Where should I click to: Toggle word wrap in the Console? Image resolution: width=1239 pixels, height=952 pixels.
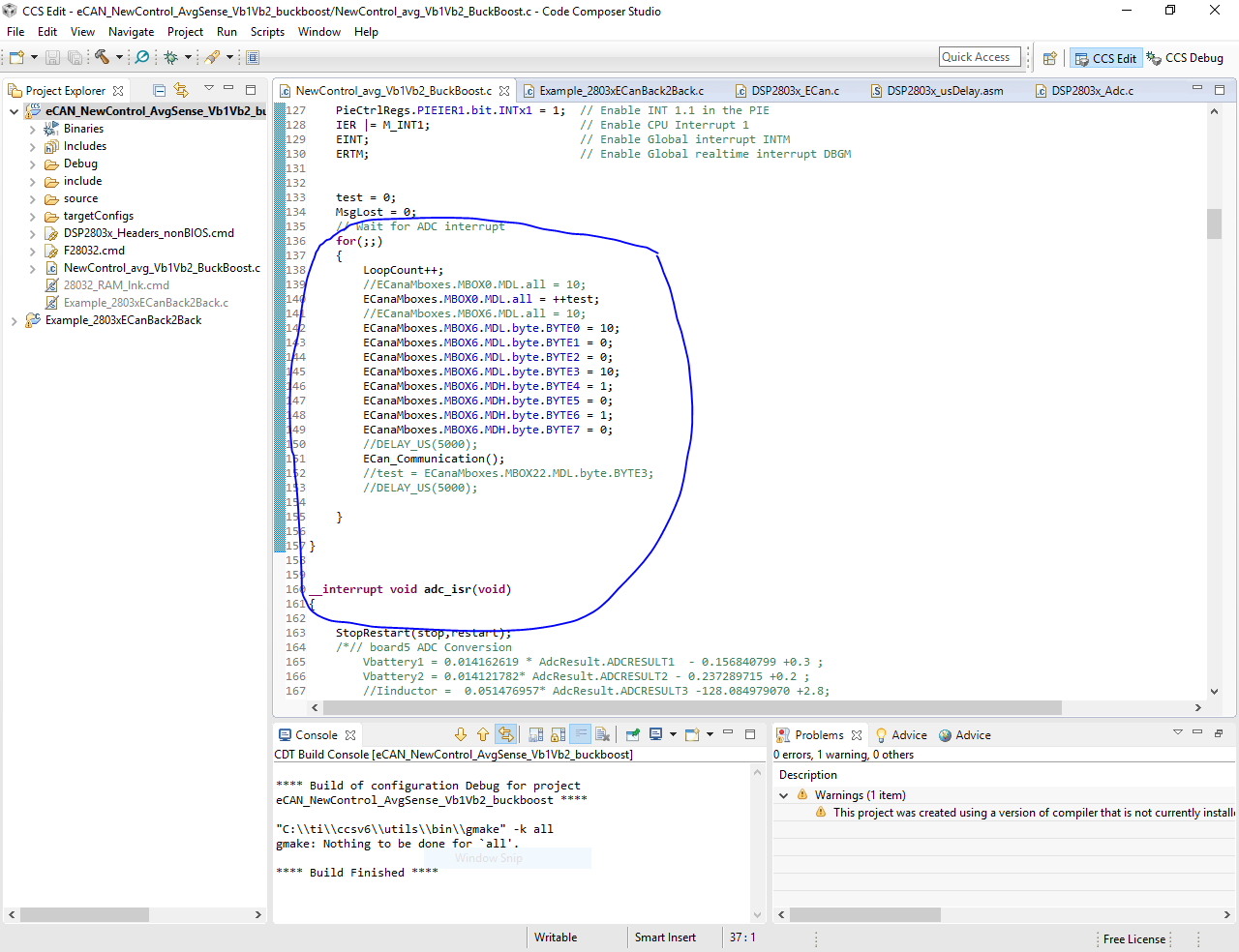pyautogui.click(x=580, y=734)
